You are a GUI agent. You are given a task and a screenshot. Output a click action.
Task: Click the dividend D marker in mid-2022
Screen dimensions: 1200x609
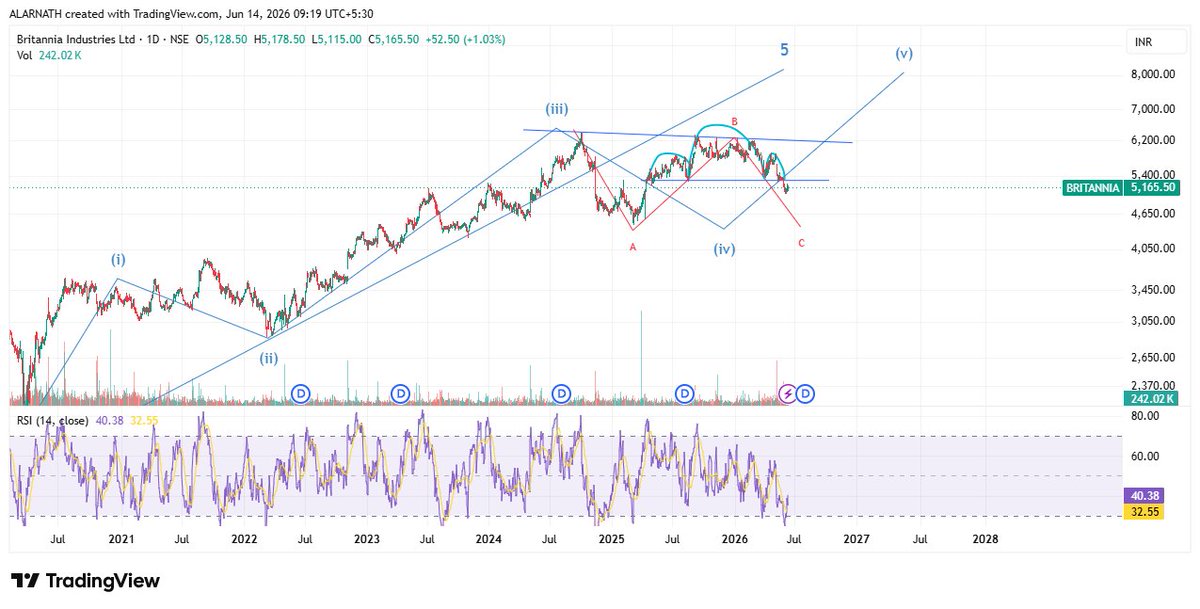tap(302, 393)
